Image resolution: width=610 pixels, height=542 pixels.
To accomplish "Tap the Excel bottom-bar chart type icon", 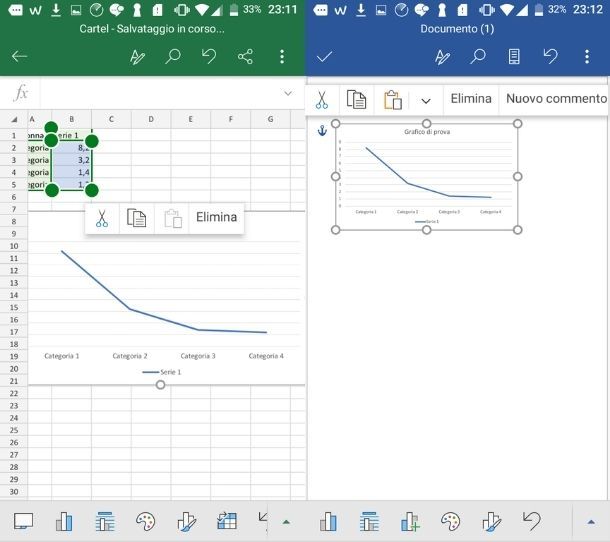I will pyautogui.click(x=64, y=521).
